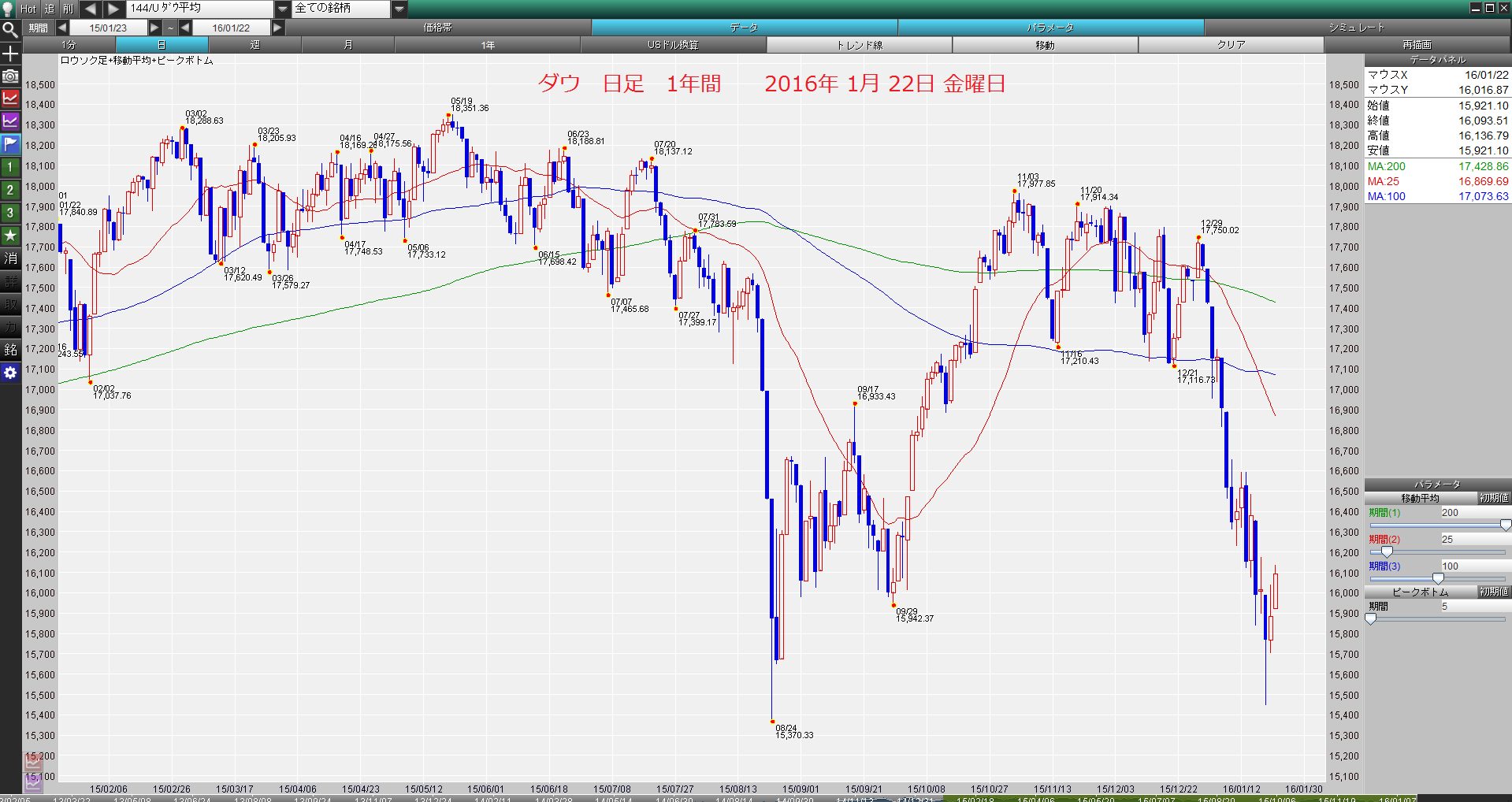Select green preset button 2
Image resolution: width=1512 pixels, height=802 pixels.
pos(10,190)
